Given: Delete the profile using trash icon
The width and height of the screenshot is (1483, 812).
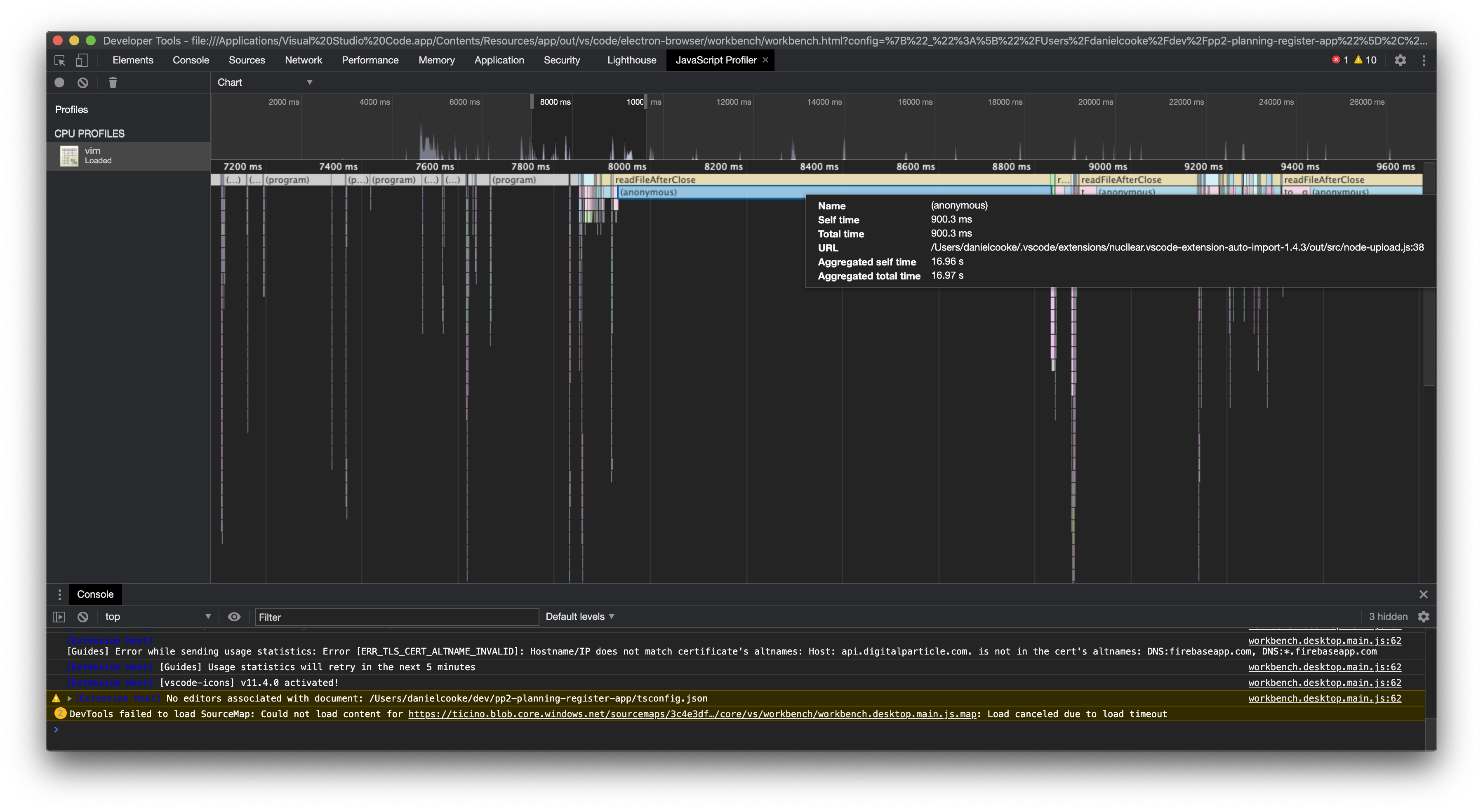Looking at the screenshot, I should [x=112, y=82].
